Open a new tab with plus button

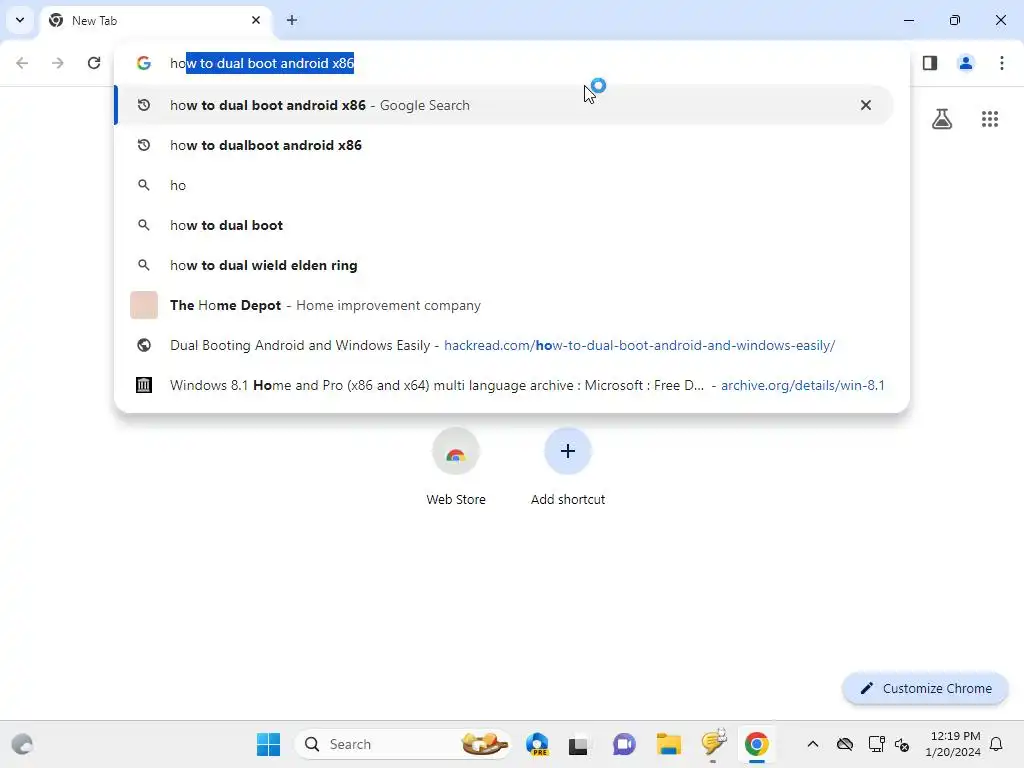[292, 20]
